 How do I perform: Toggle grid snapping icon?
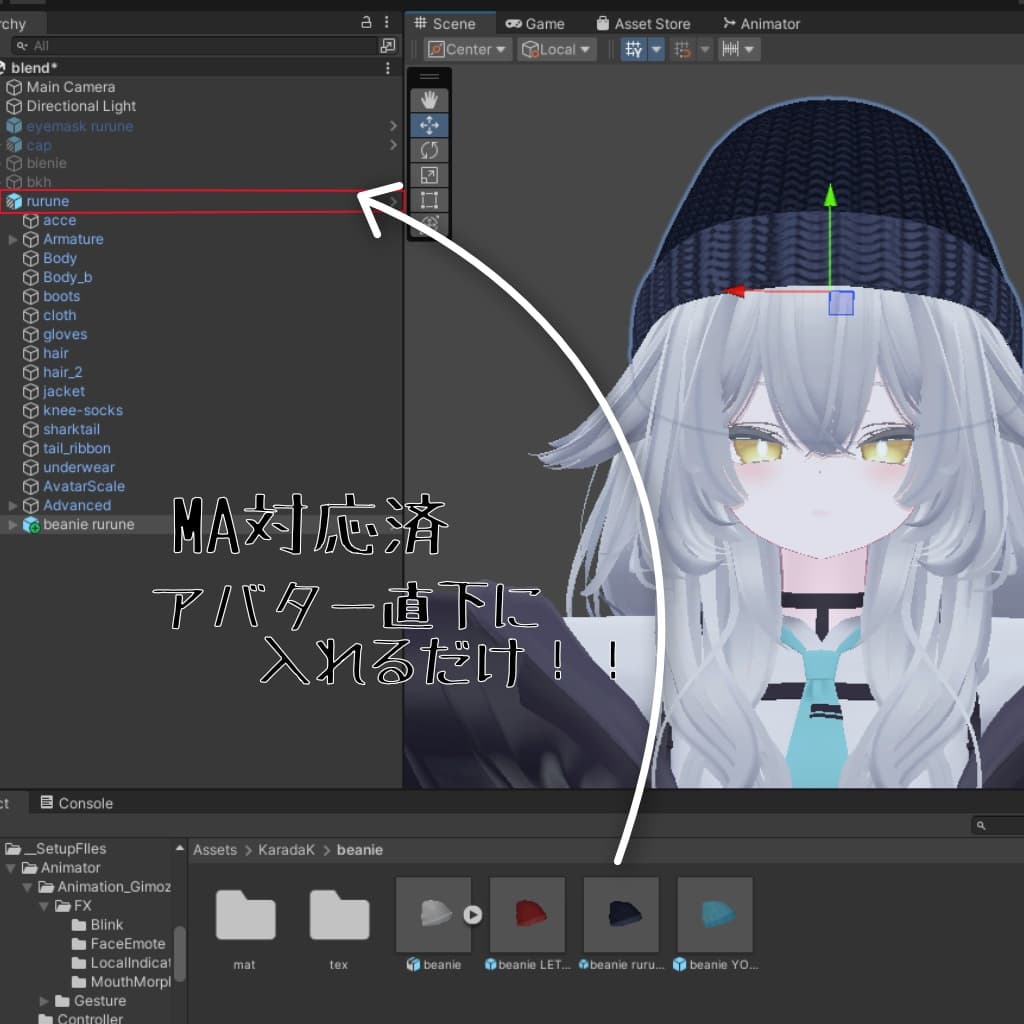click(x=633, y=49)
